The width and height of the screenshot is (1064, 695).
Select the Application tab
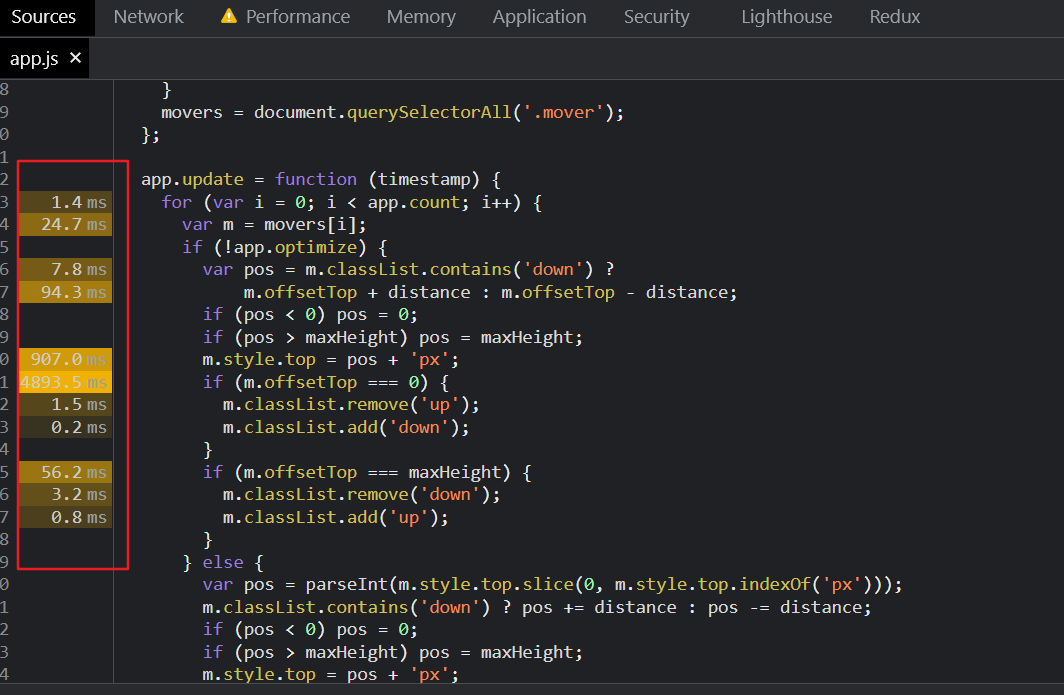539,17
